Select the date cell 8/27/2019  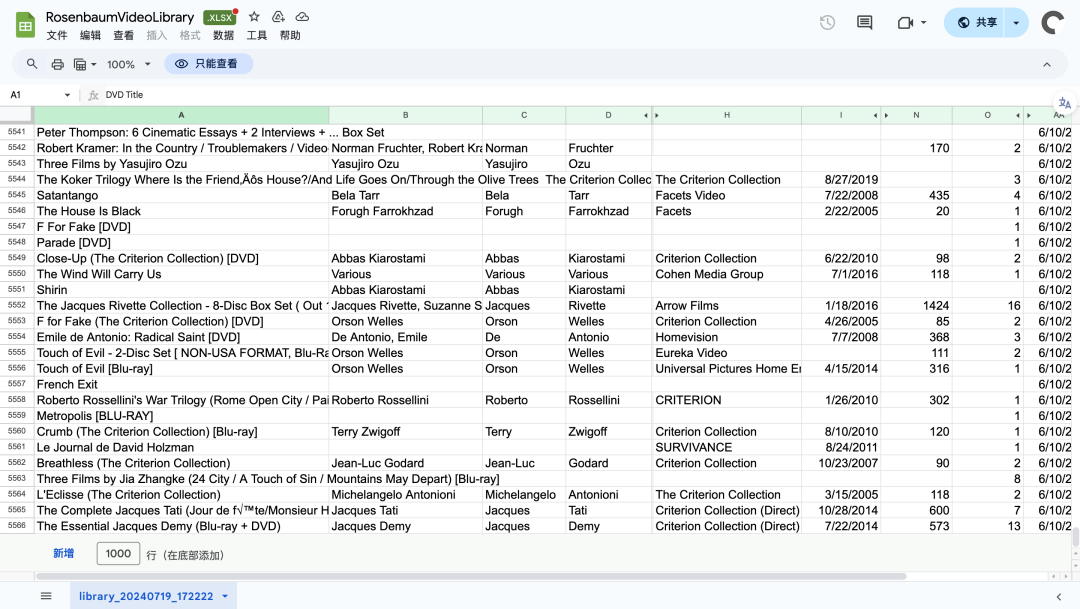(841, 180)
